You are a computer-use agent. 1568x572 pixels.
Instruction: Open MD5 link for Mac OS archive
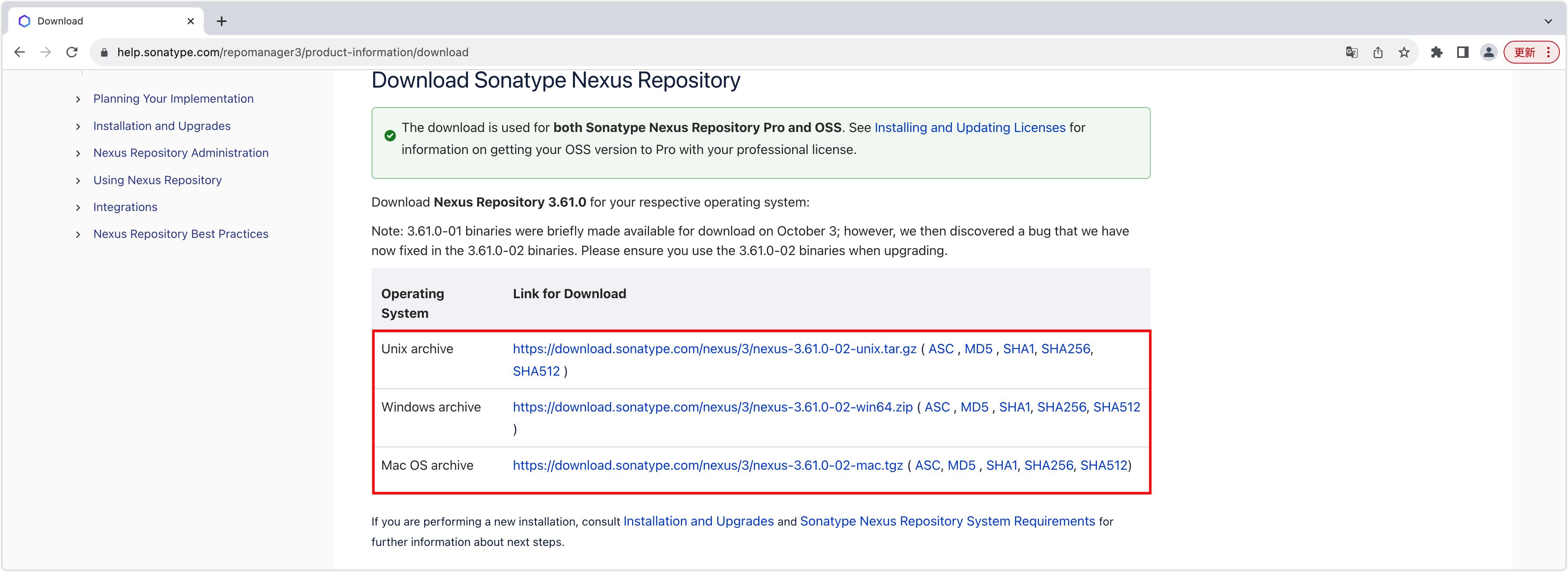tap(962, 466)
